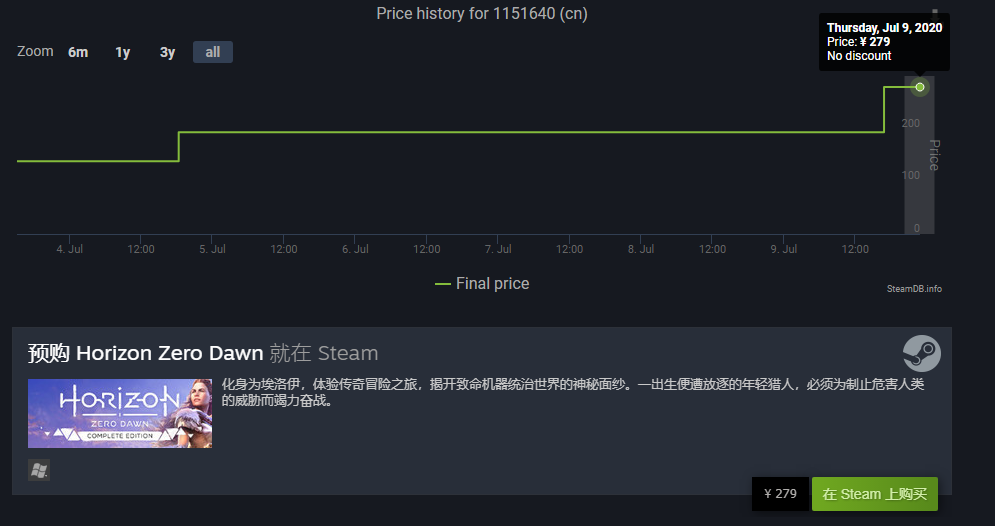Set chart zoom to 1y
Viewport: 995px width, 526px height.
(122, 52)
